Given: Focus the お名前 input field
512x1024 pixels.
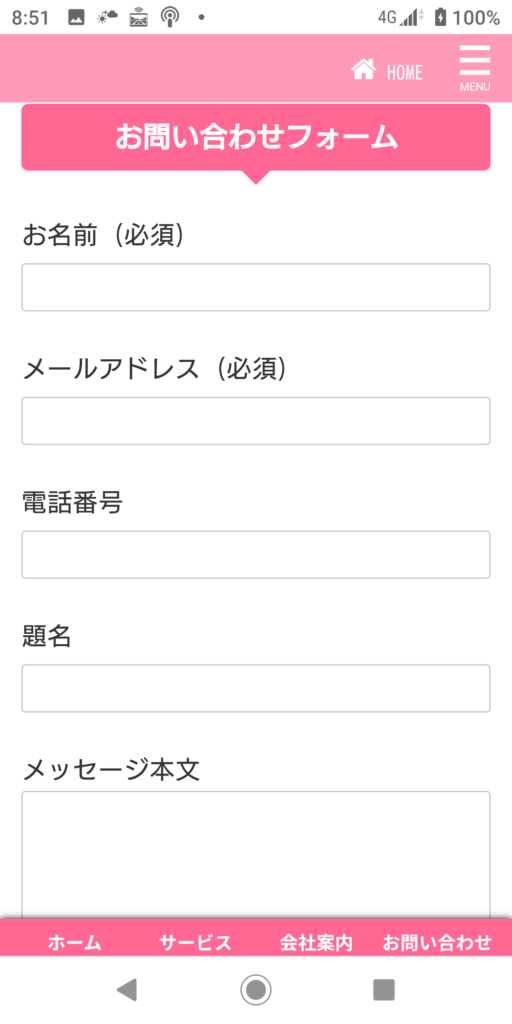Looking at the screenshot, I should click(256, 287).
